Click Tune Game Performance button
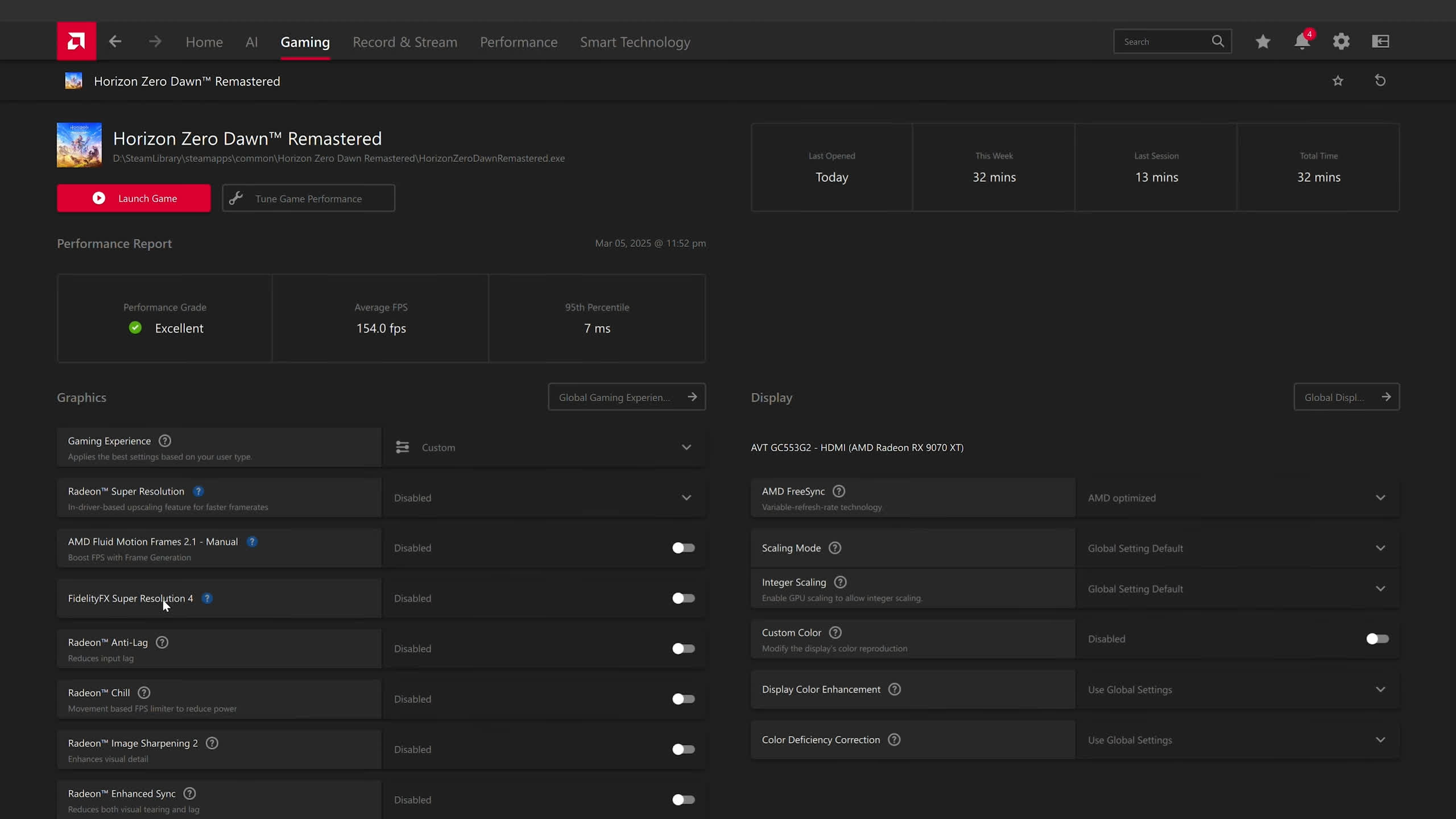The width and height of the screenshot is (1456, 819). (308, 198)
